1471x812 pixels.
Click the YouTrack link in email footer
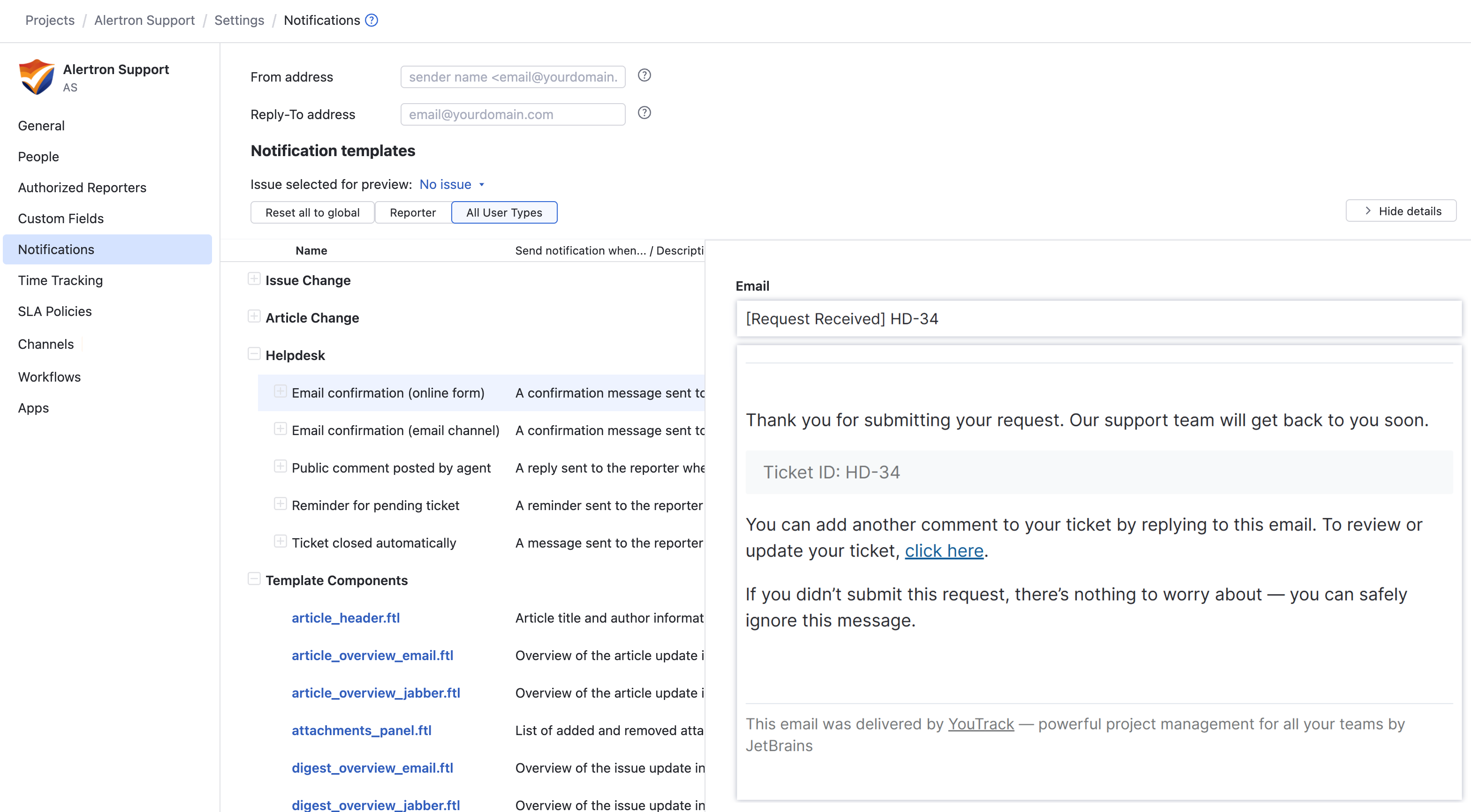(980, 724)
